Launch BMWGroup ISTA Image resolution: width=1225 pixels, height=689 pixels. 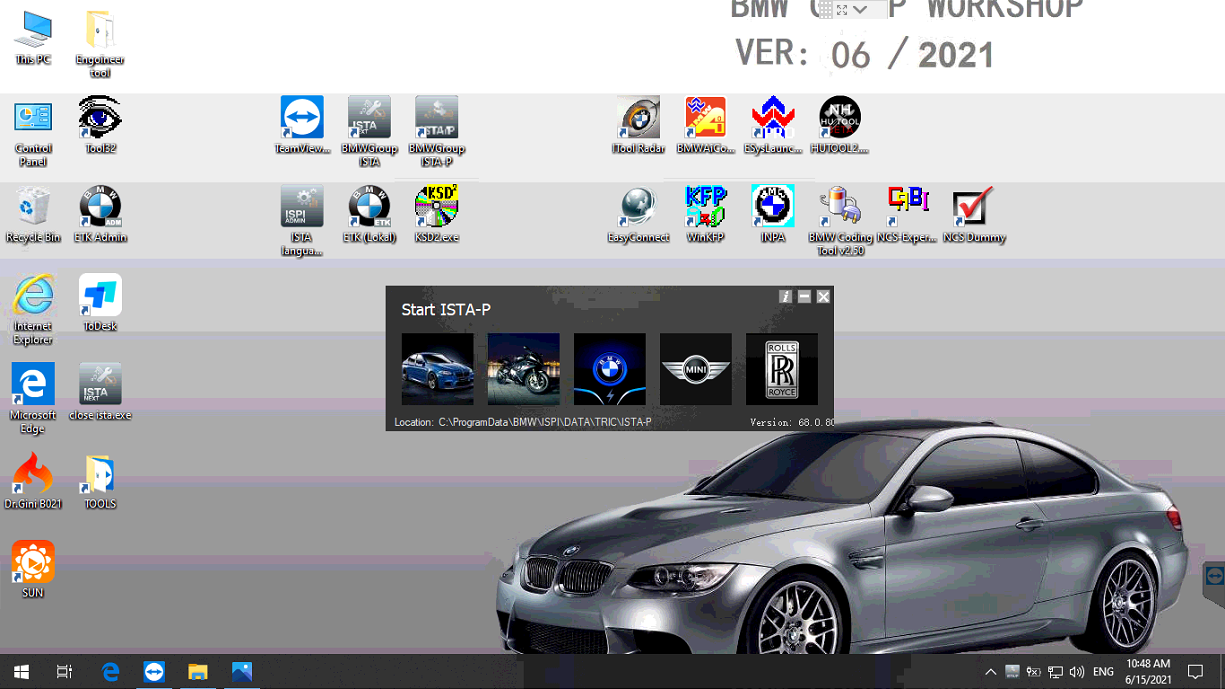coord(369,117)
